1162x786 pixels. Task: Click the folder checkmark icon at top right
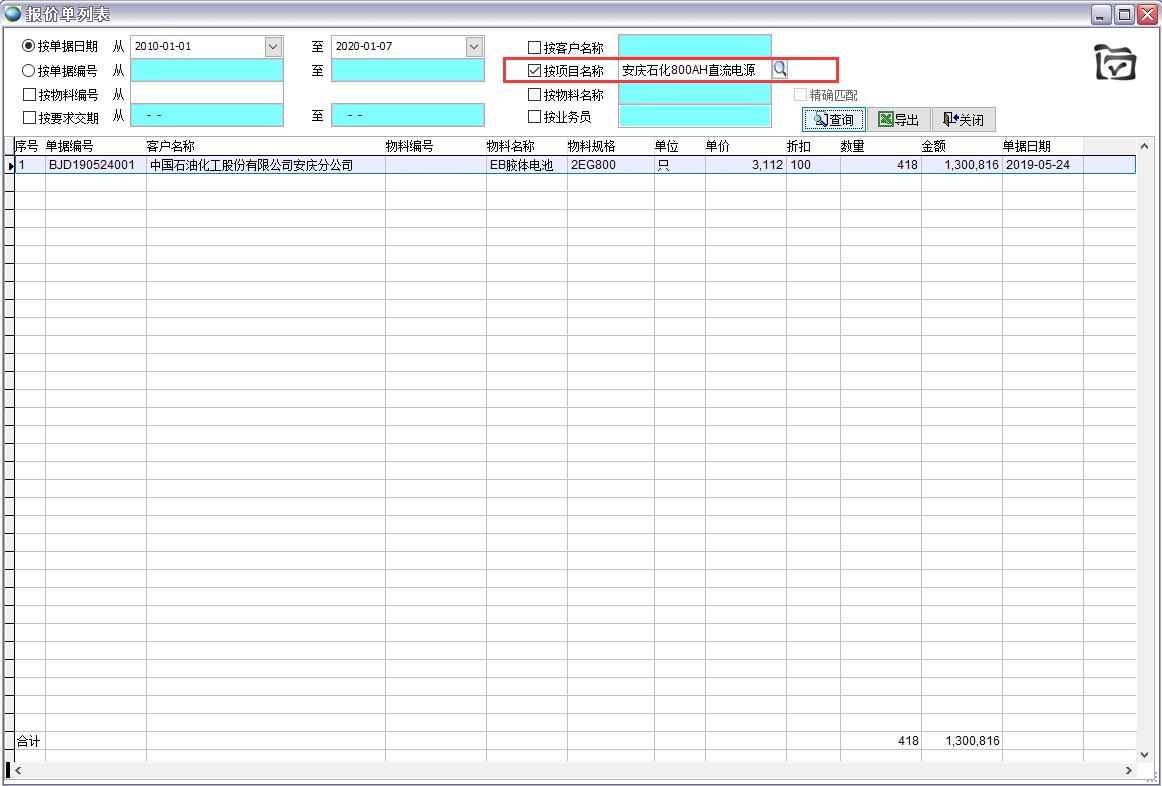point(1115,63)
